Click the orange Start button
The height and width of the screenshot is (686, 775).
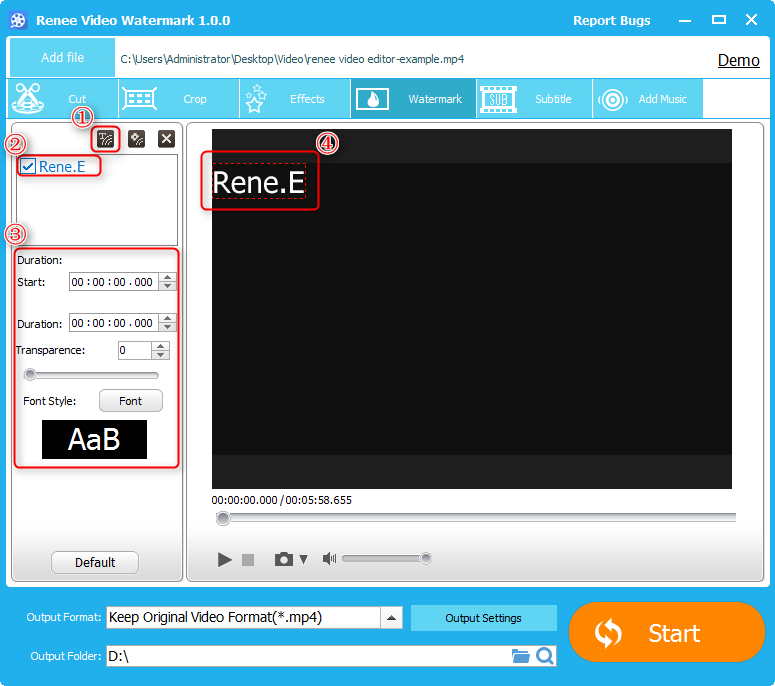click(x=667, y=632)
